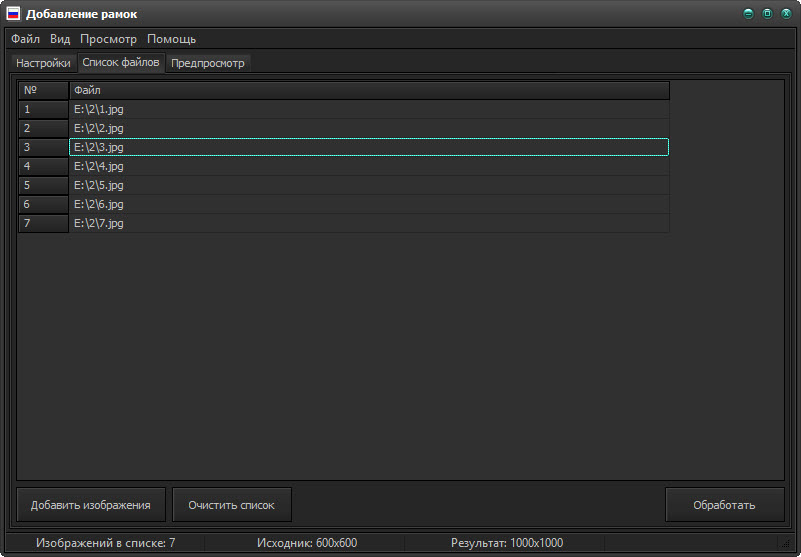The image size is (801, 557).
Task: Click row number 7 cell
Action: point(43,223)
